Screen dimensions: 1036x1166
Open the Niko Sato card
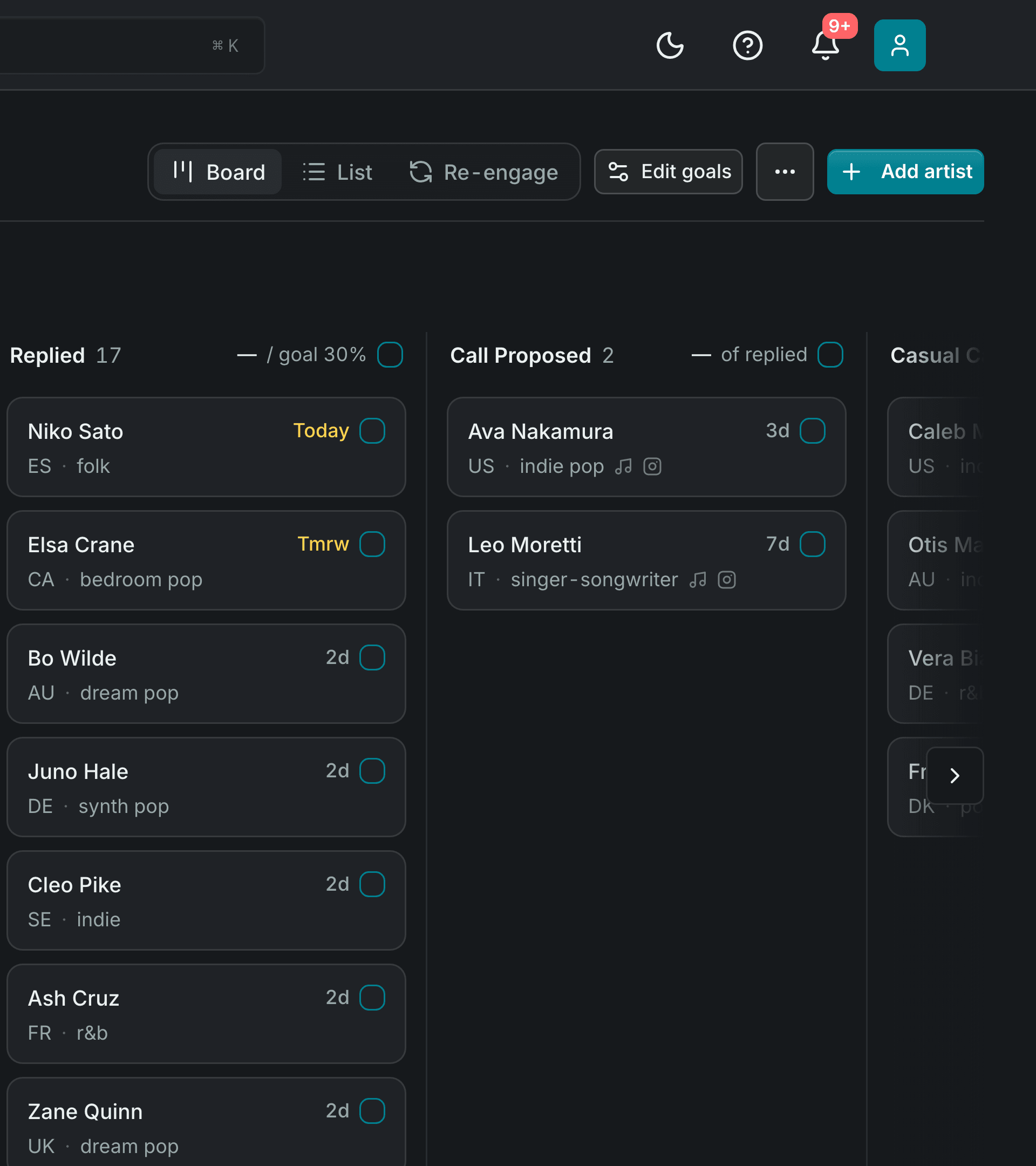pos(207,447)
